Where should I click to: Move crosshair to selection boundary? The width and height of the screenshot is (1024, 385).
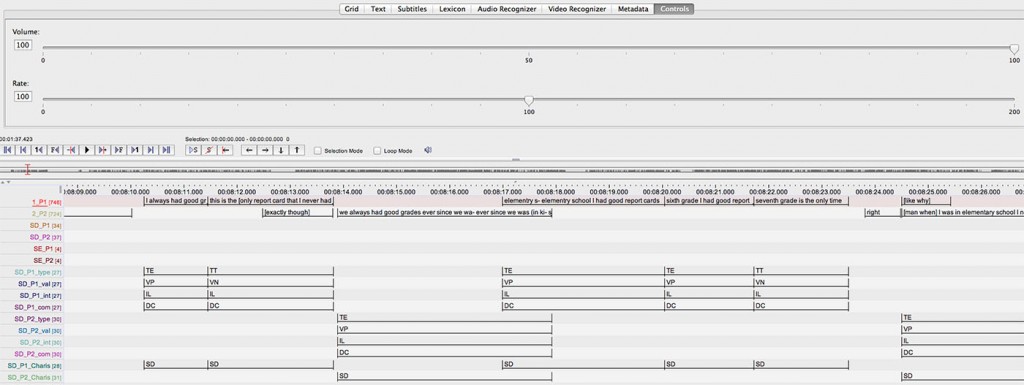(225, 150)
